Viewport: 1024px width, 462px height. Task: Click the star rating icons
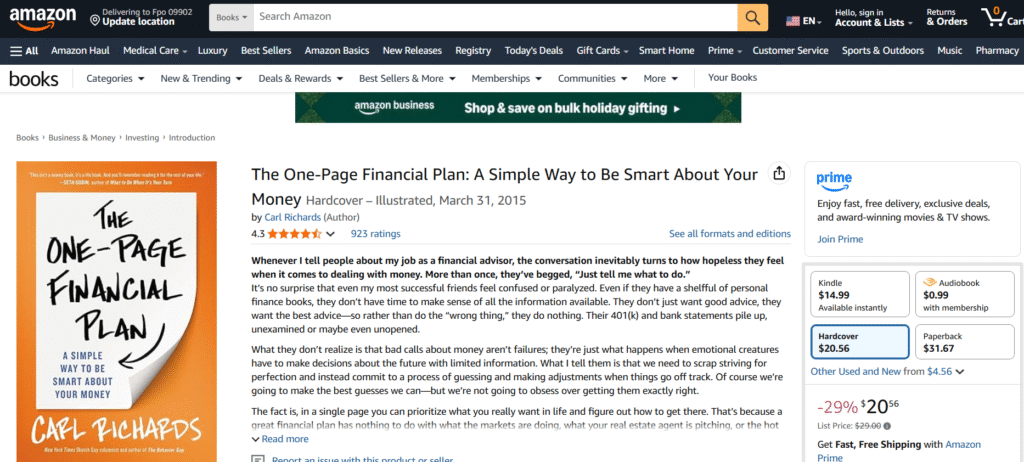[294, 234]
